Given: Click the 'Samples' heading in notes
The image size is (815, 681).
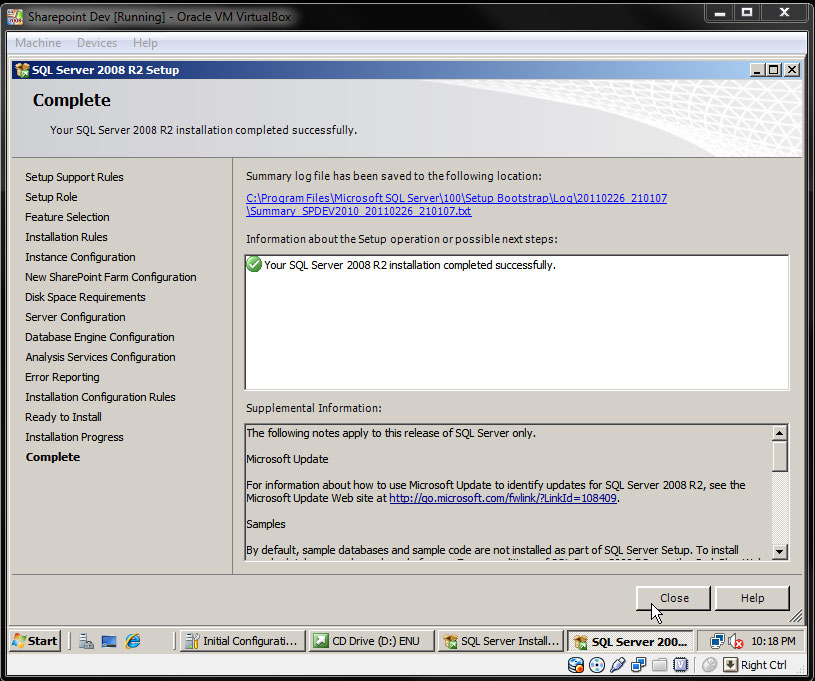Looking at the screenshot, I should pyautogui.click(x=266, y=524).
